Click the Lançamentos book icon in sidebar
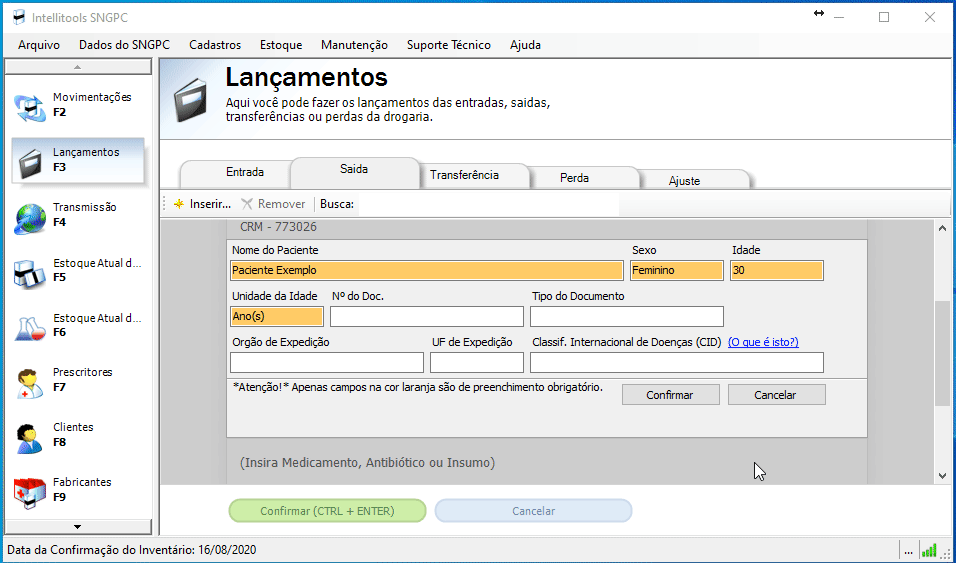 pyautogui.click(x=30, y=163)
